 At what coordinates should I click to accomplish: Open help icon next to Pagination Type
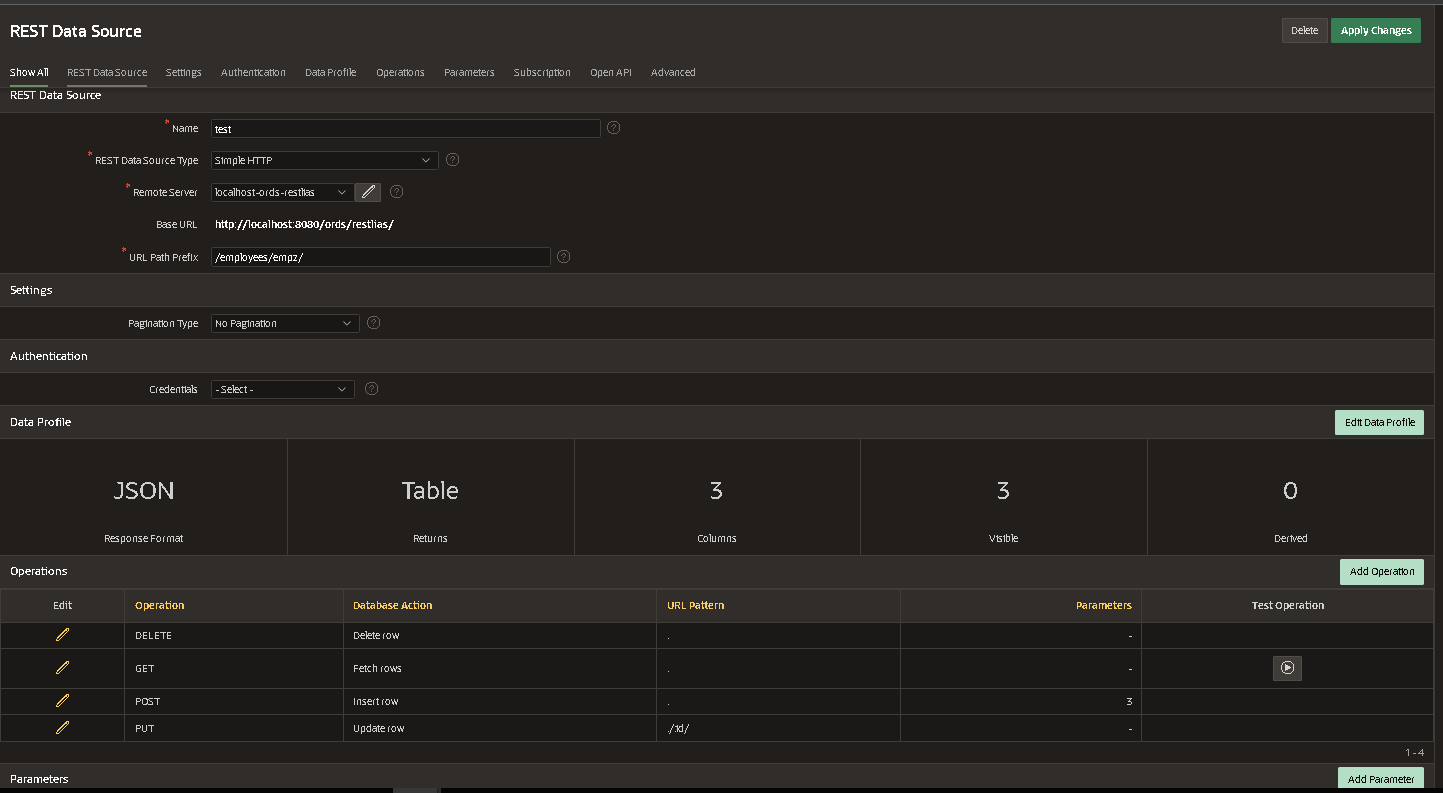[x=374, y=323]
